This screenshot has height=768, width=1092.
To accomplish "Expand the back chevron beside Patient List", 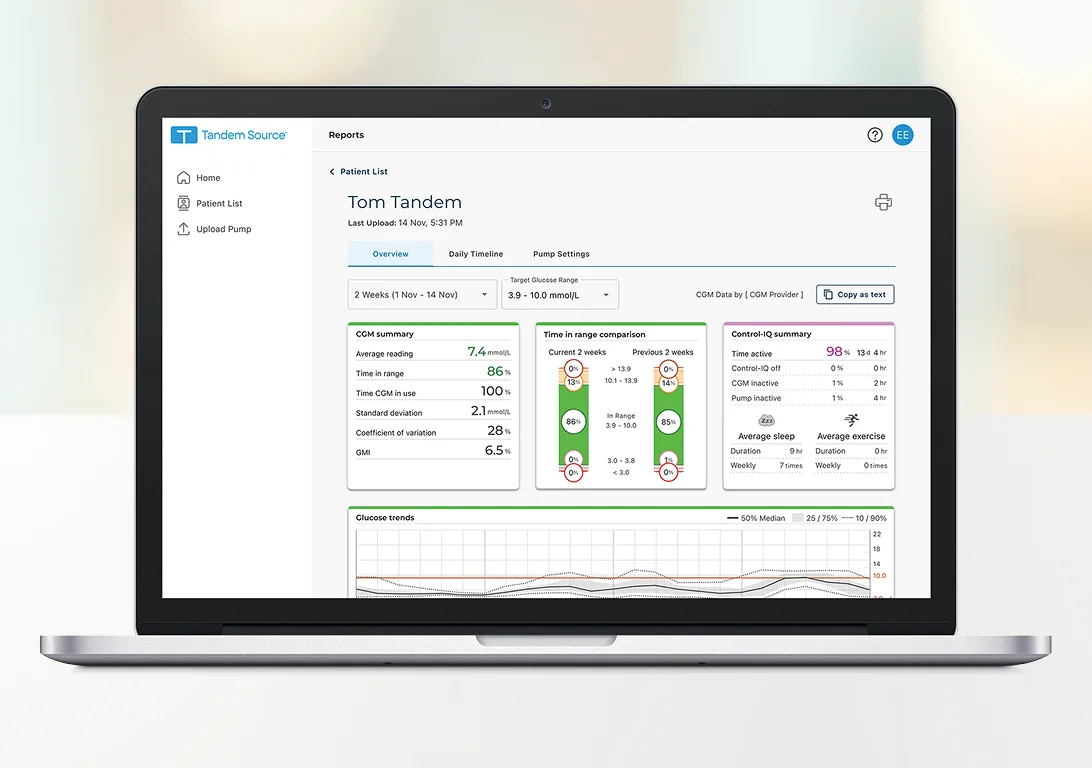I will pyautogui.click(x=331, y=171).
